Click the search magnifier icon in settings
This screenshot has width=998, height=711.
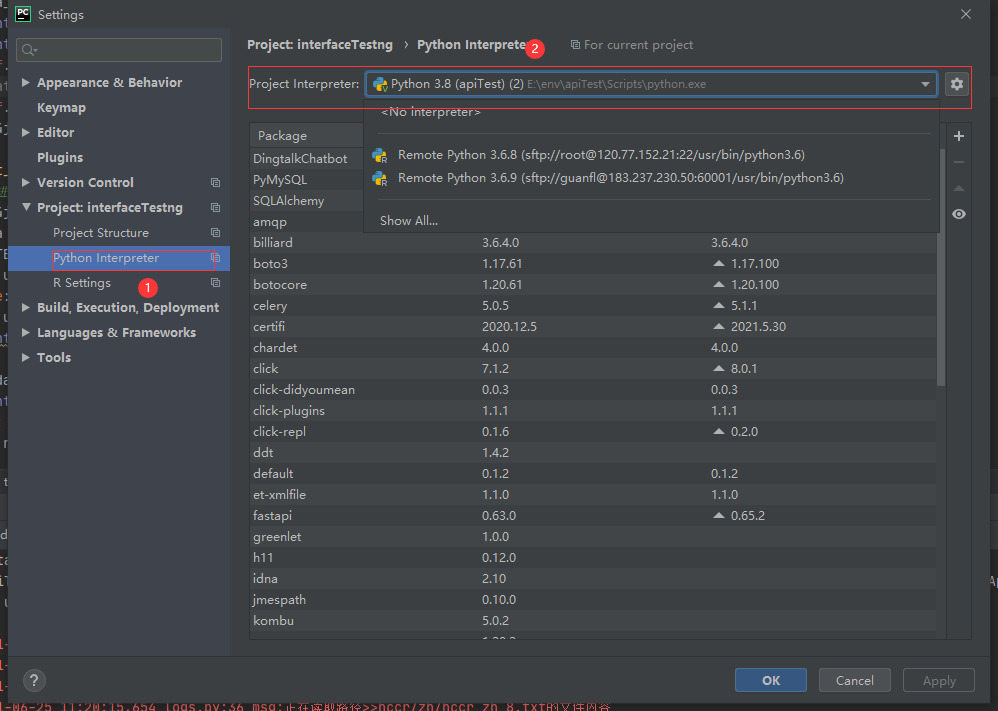[x=29, y=50]
